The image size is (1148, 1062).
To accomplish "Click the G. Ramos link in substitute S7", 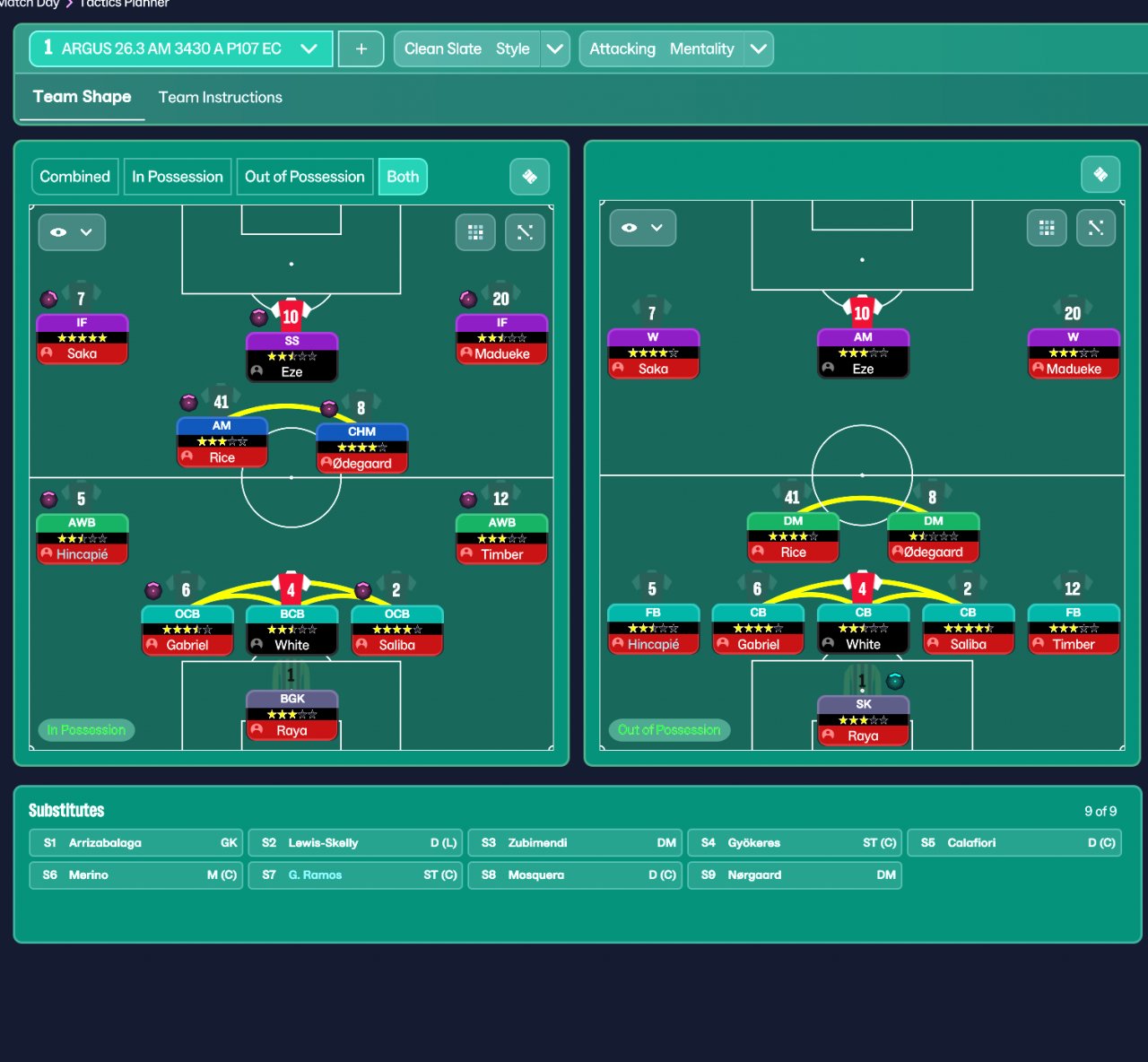I will point(315,875).
